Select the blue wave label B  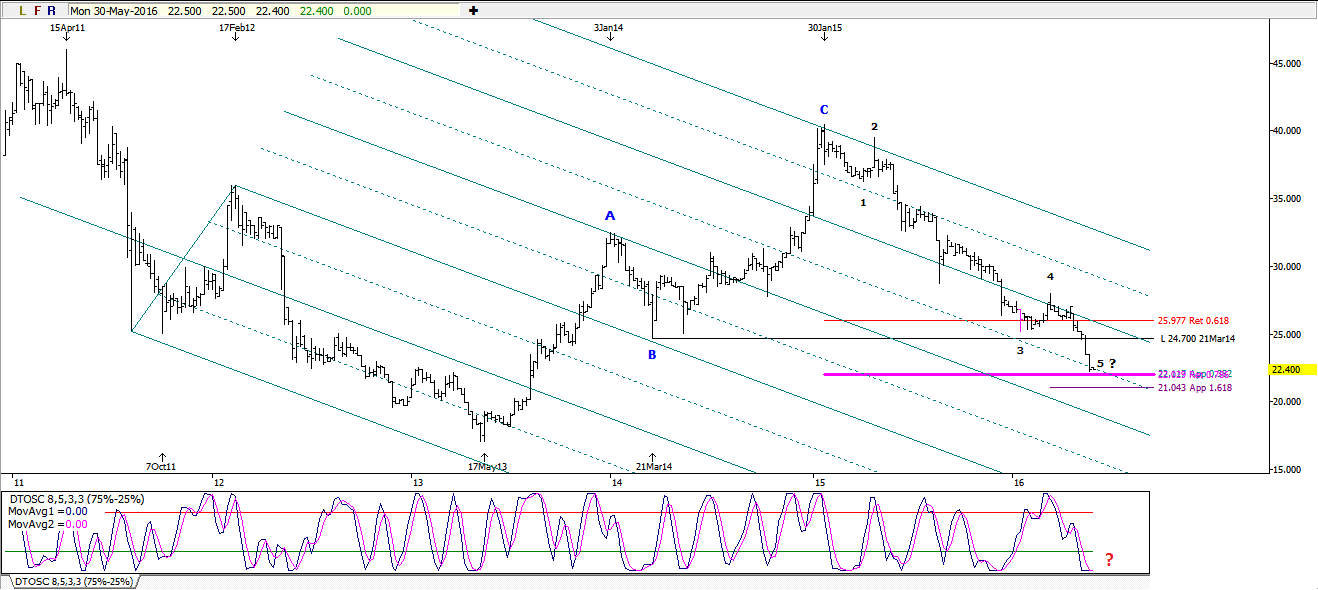tap(652, 354)
